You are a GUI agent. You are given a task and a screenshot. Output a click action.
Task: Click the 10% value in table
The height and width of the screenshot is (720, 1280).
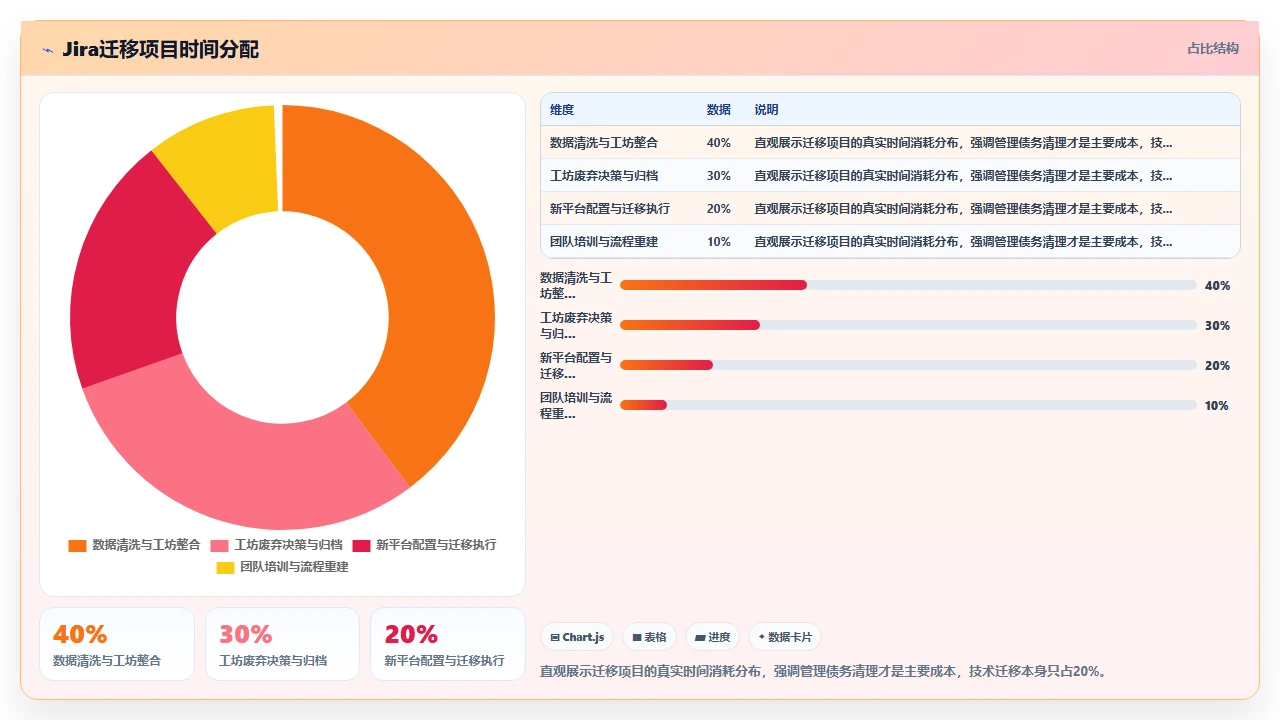click(x=718, y=242)
